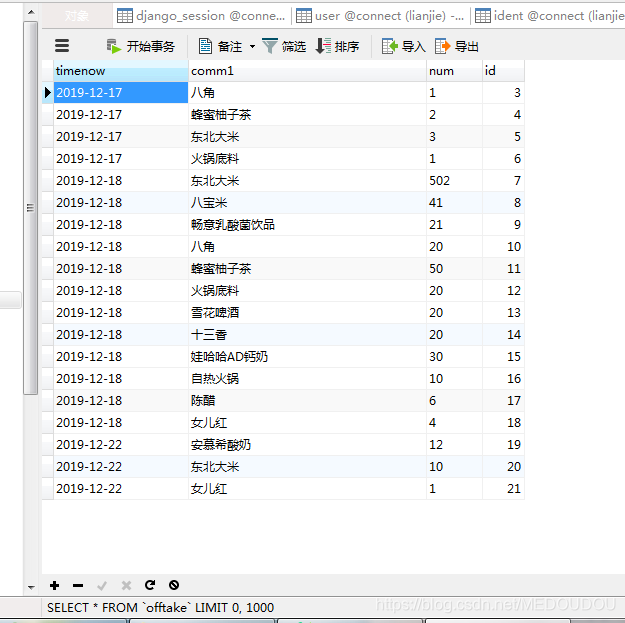This screenshot has width=625, height=623.
Task: Click the up arrow of left scrollbar
Action: [x=31, y=12]
